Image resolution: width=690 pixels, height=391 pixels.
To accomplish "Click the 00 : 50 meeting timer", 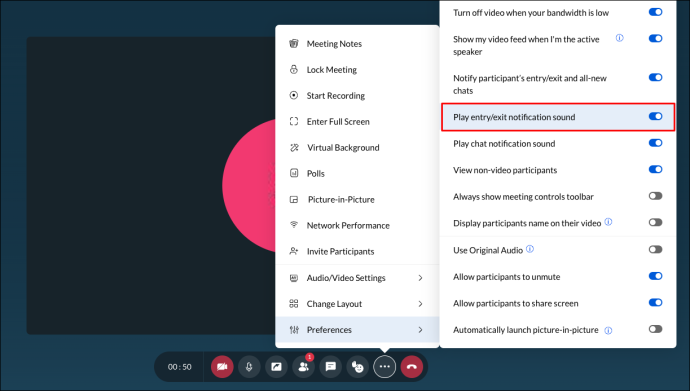I will pos(180,367).
